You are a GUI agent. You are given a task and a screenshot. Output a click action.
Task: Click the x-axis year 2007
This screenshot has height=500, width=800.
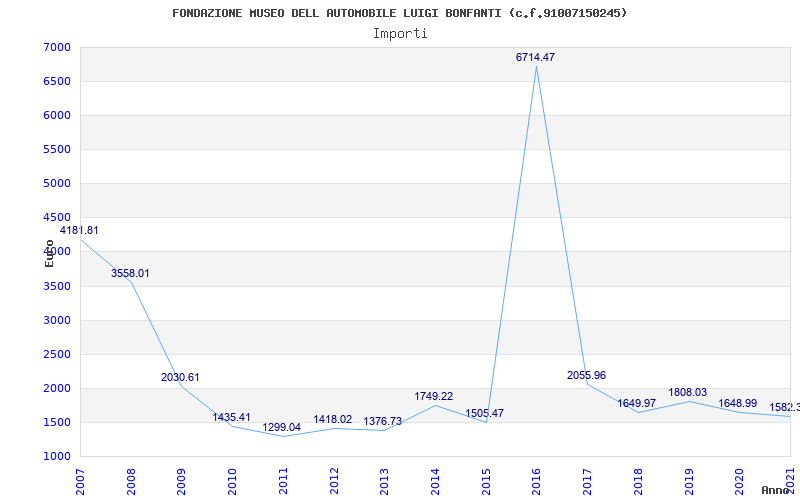[x=80, y=482]
